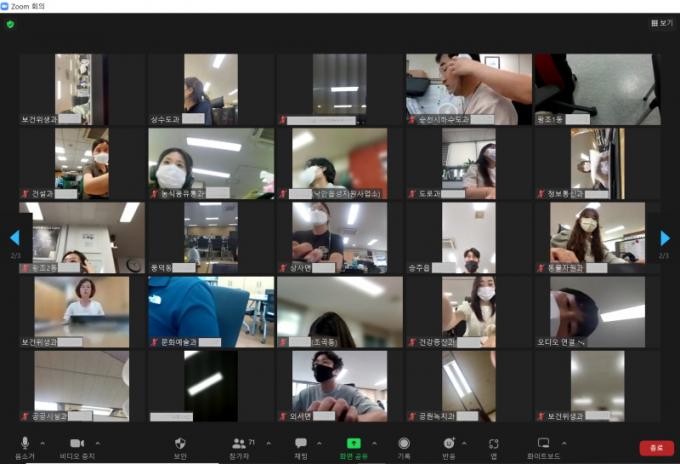
Task: Open the Security shield options
Action: 180,444
